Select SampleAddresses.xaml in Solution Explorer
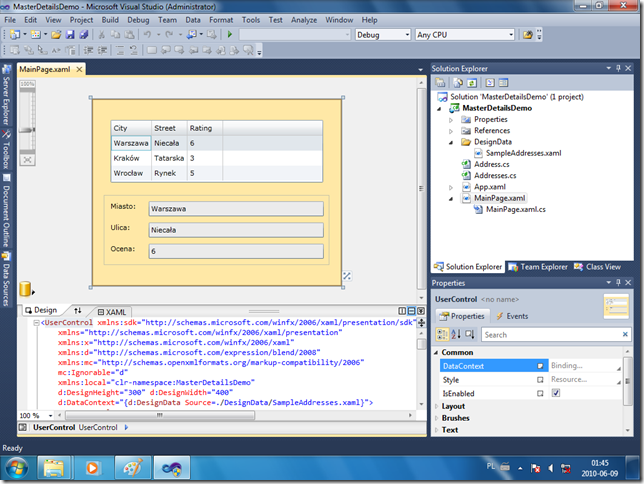The height and width of the screenshot is (484, 644). click(523, 153)
